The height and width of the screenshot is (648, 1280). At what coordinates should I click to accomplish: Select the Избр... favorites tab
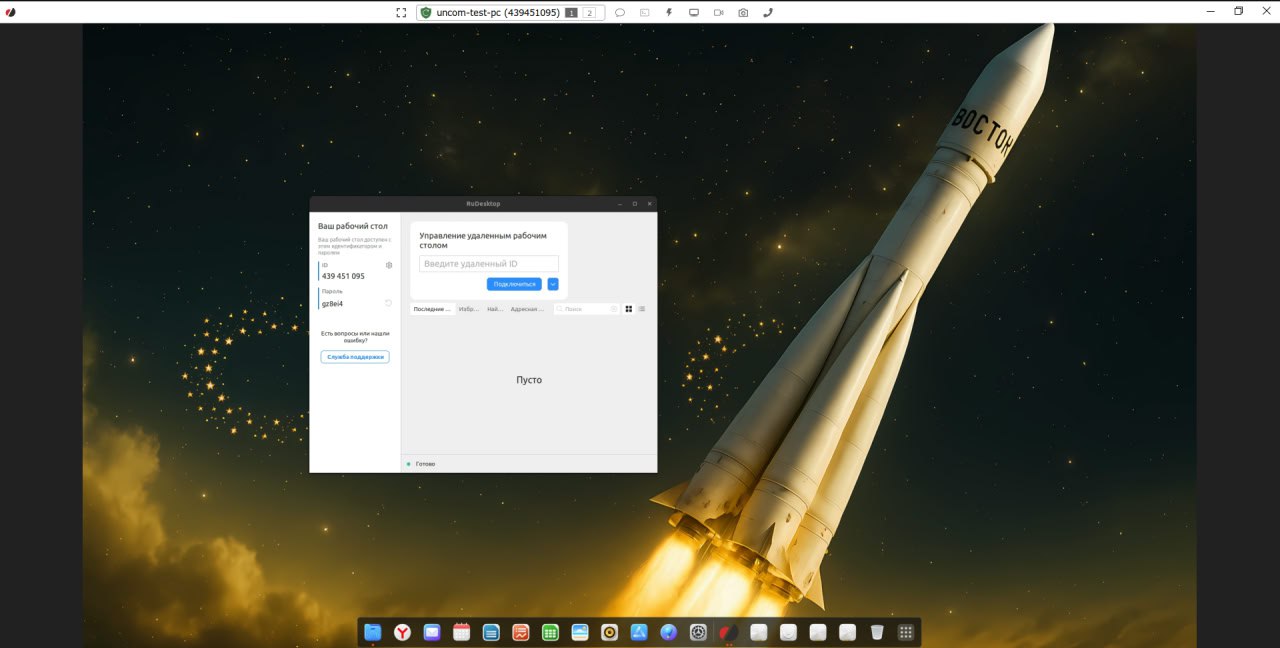pos(469,309)
